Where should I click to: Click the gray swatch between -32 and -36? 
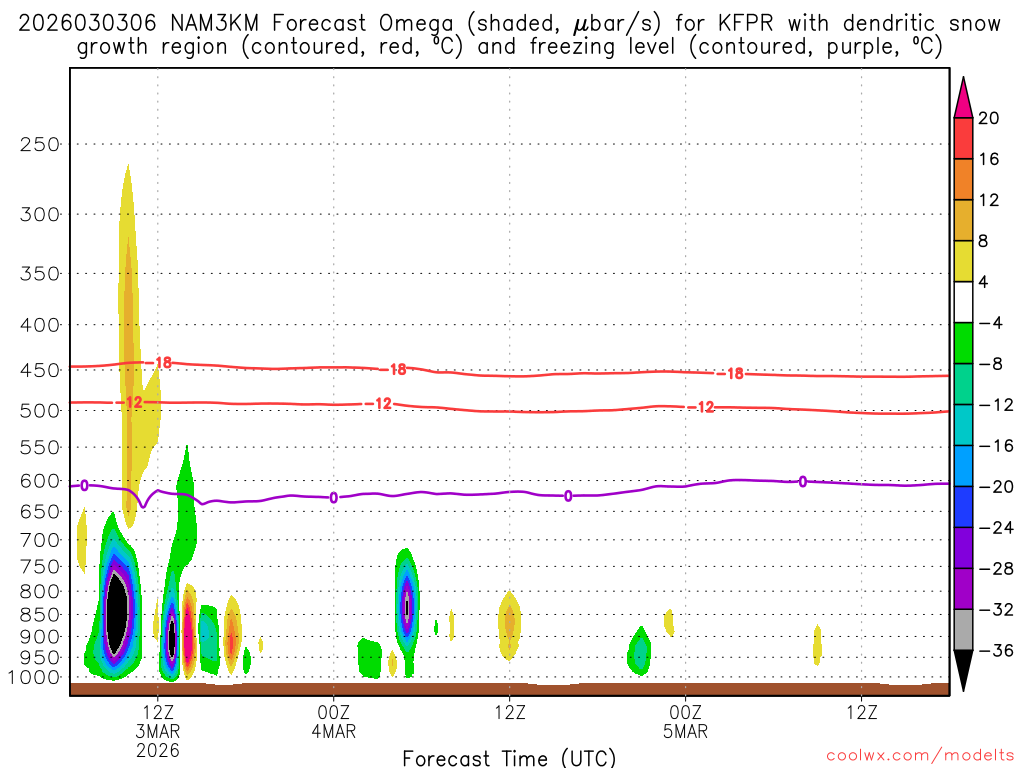point(963,630)
